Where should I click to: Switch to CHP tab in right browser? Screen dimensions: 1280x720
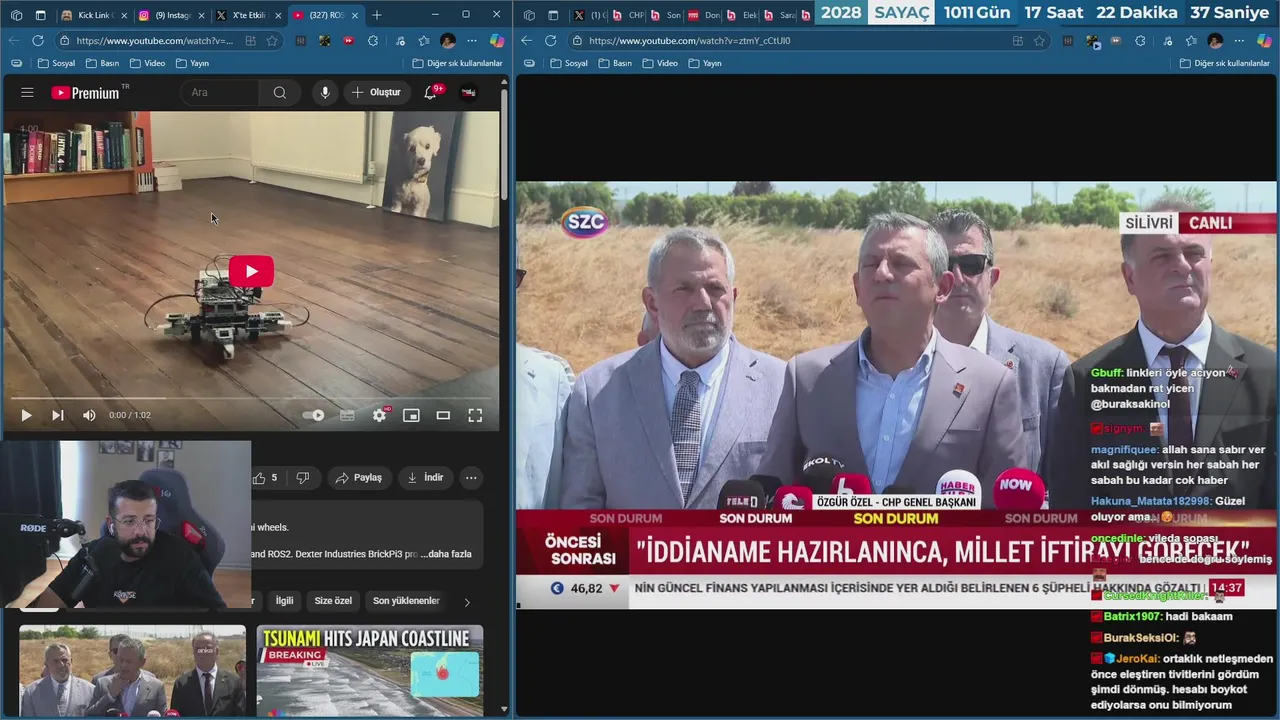pos(627,15)
